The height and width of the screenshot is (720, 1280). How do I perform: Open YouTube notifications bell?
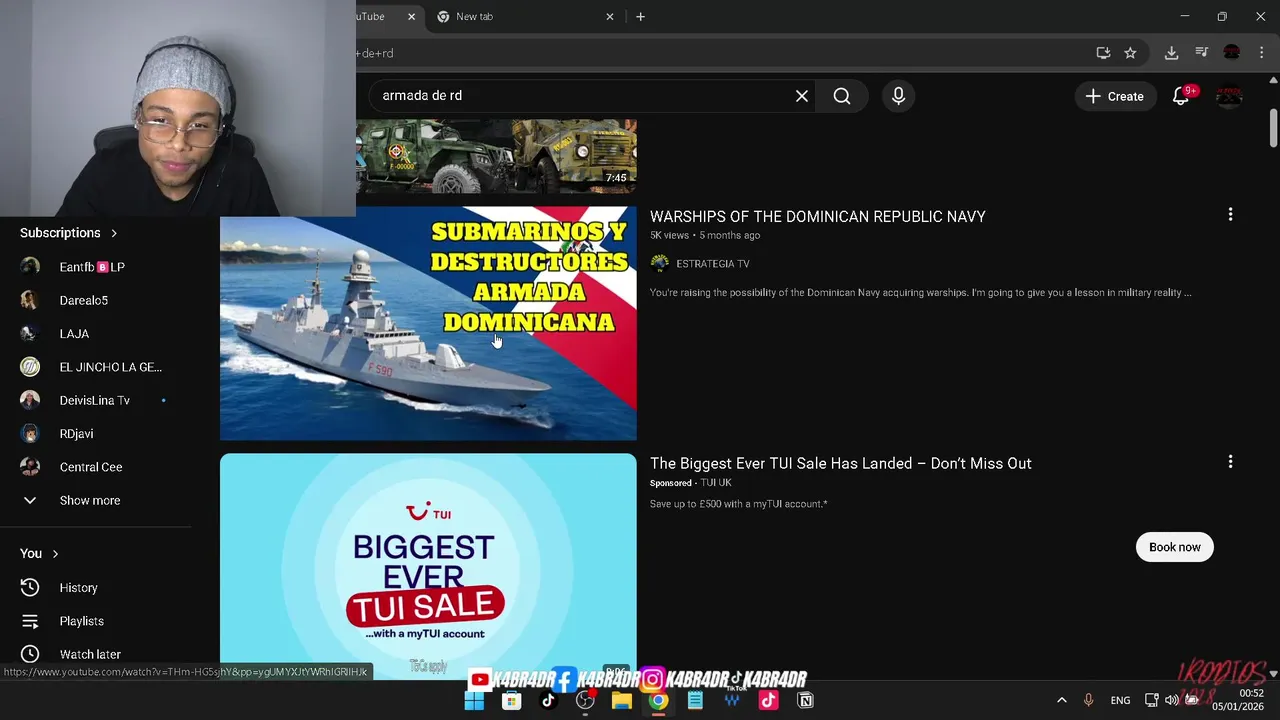click(x=1181, y=96)
